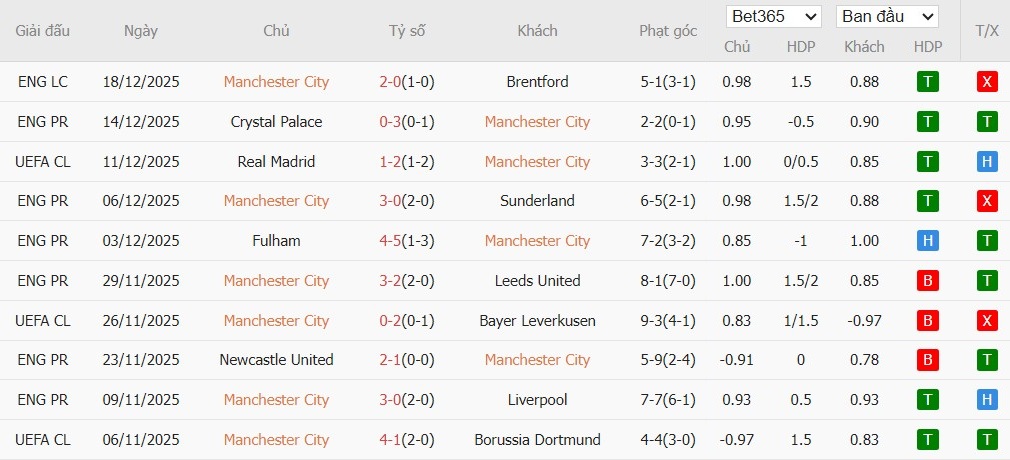The width and height of the screenshot is (1010, 460).
Task: Open the 0-2 score against Bayer Leverkusen
Action: (x=390, y=321)
